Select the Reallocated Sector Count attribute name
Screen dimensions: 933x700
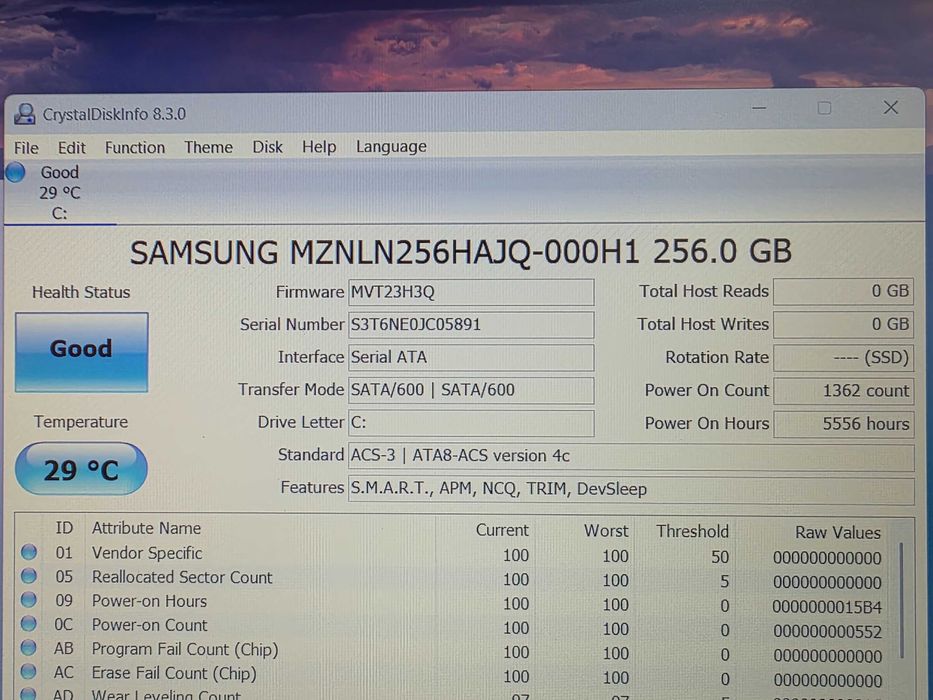[182, 577]
